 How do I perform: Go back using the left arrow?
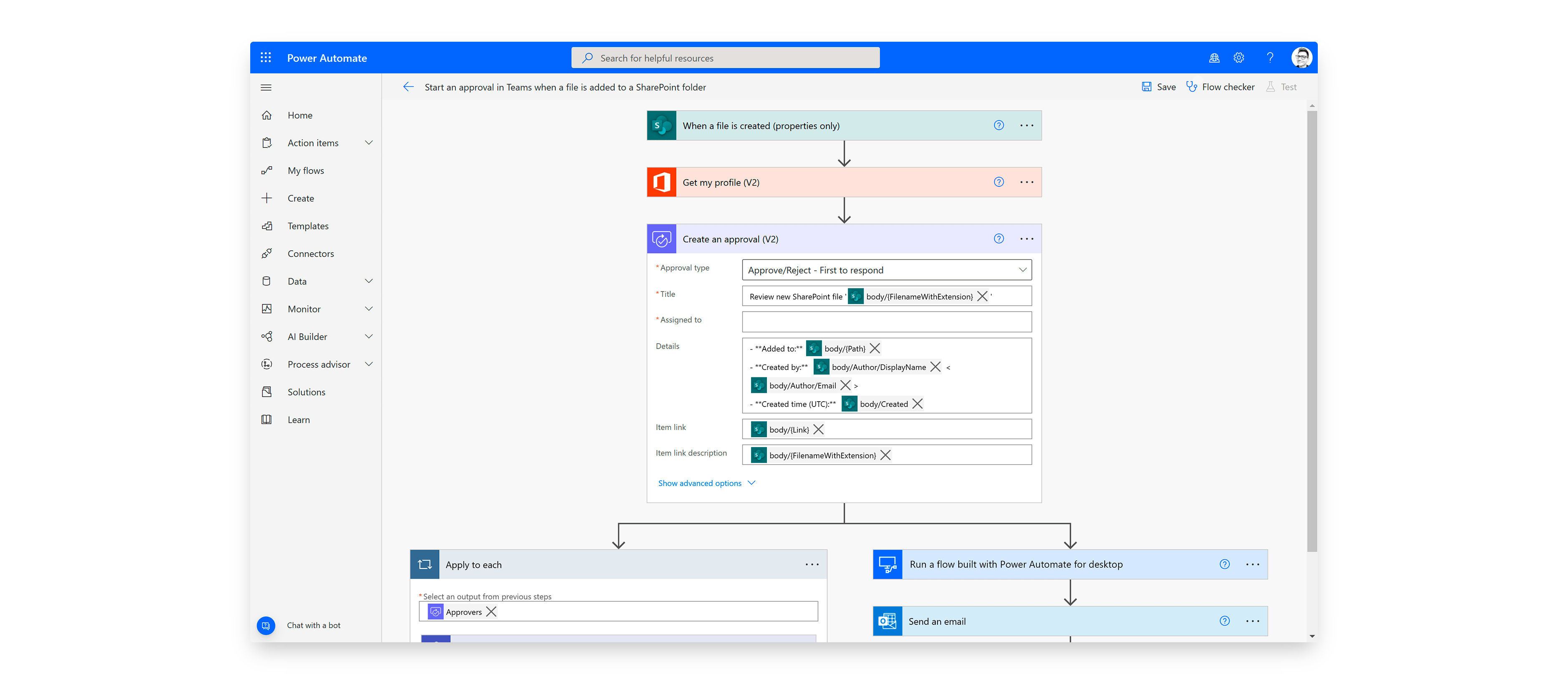pos(408,87)
